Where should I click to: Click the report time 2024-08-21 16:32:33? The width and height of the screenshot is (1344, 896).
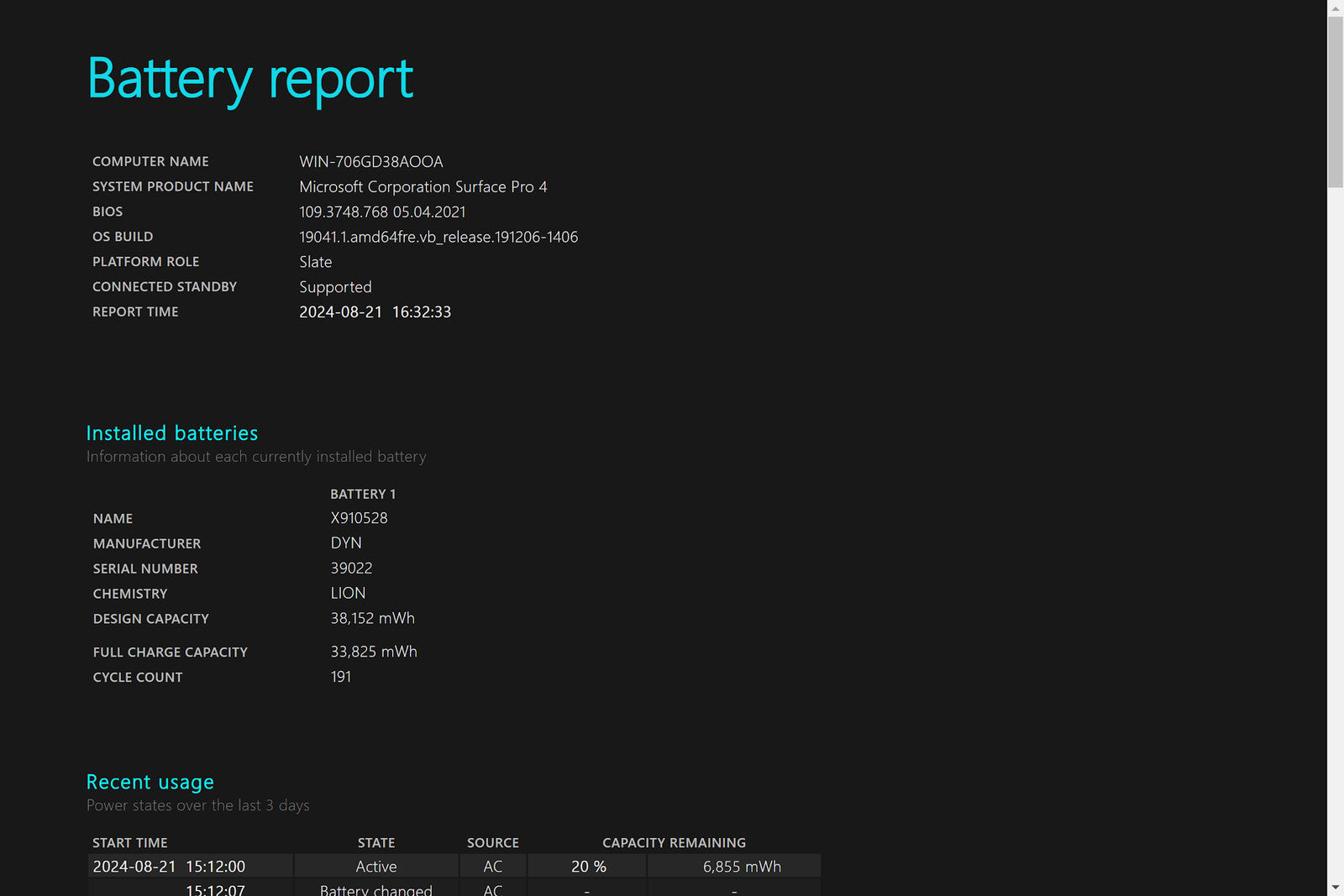click(x=375, y=312)
